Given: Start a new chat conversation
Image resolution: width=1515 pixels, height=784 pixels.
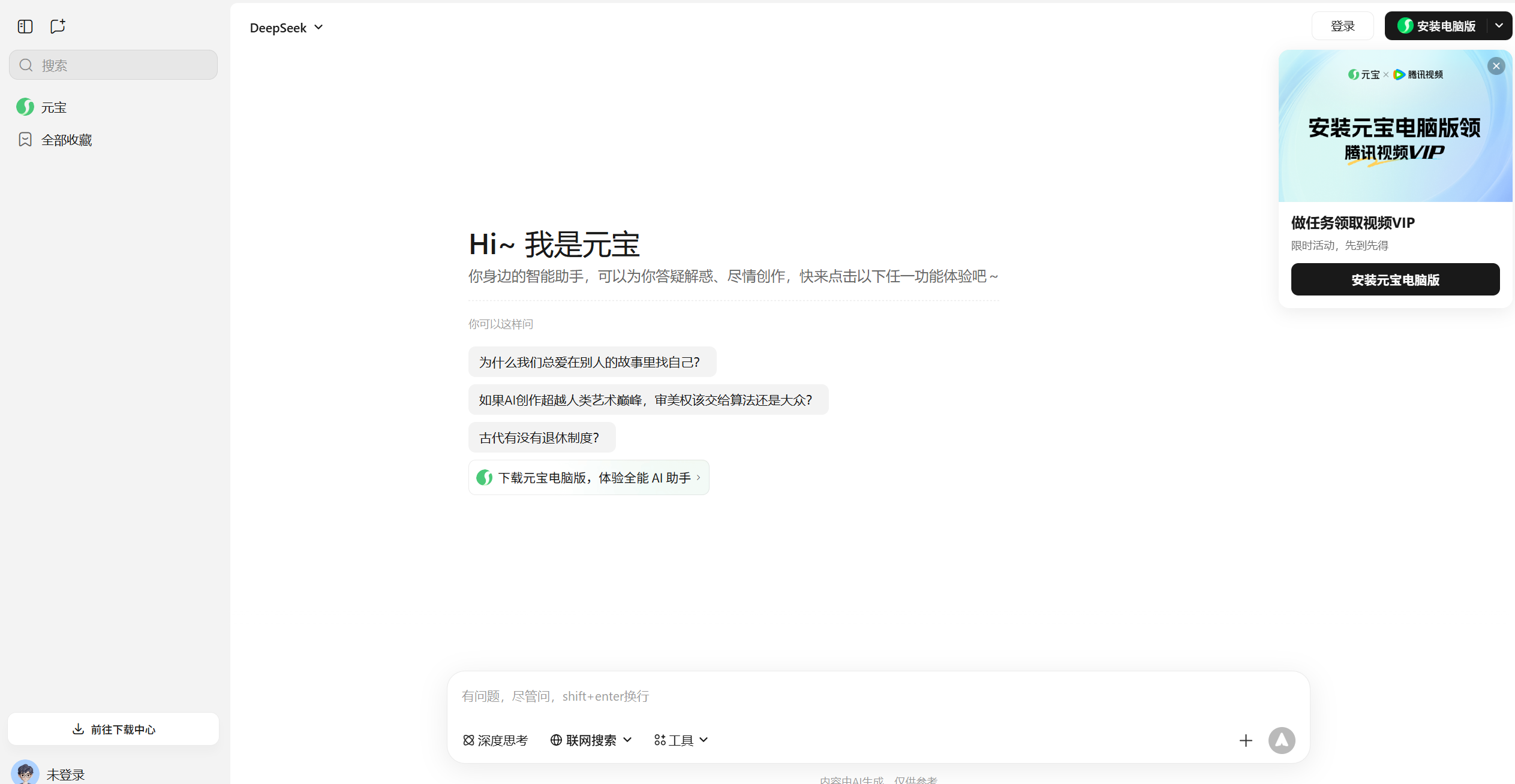Looking at the screenshot, I should [x=57, y=26].
